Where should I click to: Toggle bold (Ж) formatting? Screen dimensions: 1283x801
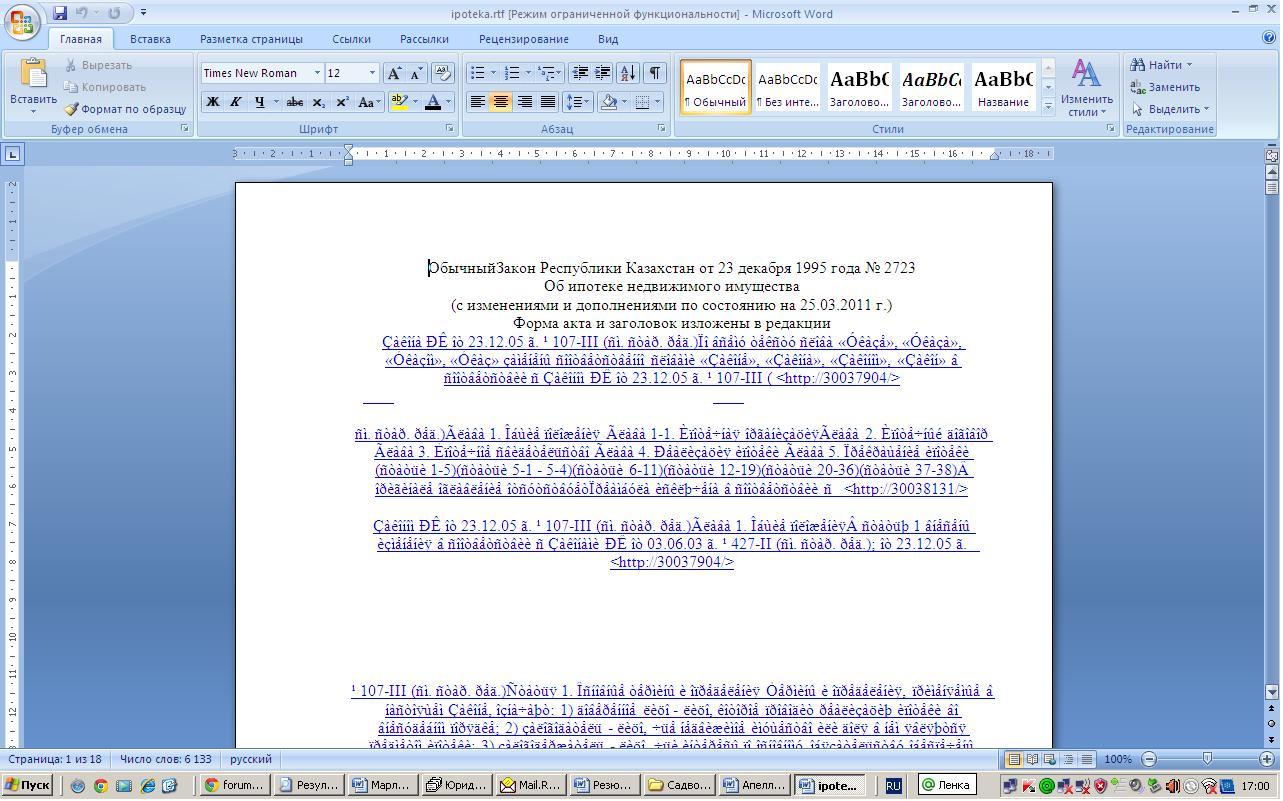click(x=212, y=102)
